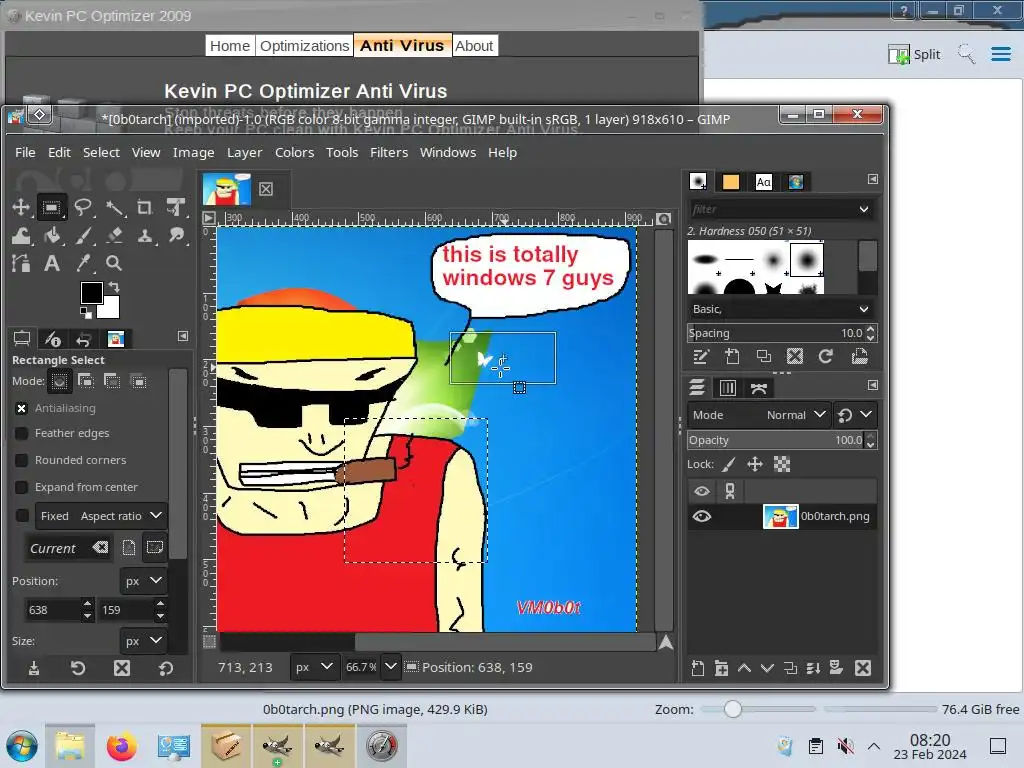Image resolution: width=1024 pixels, height=768 pixels.
Task: Switch aspect ratio to landscape orientation
Action: tap(155, 547)
